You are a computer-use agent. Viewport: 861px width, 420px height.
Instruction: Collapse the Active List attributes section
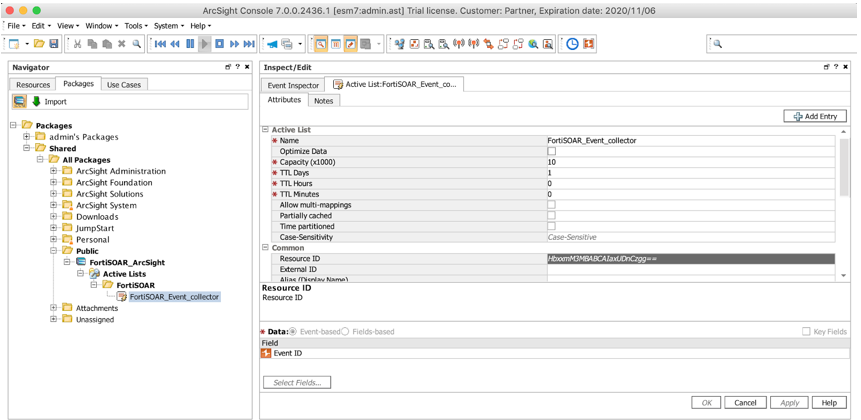click(266, 130)
